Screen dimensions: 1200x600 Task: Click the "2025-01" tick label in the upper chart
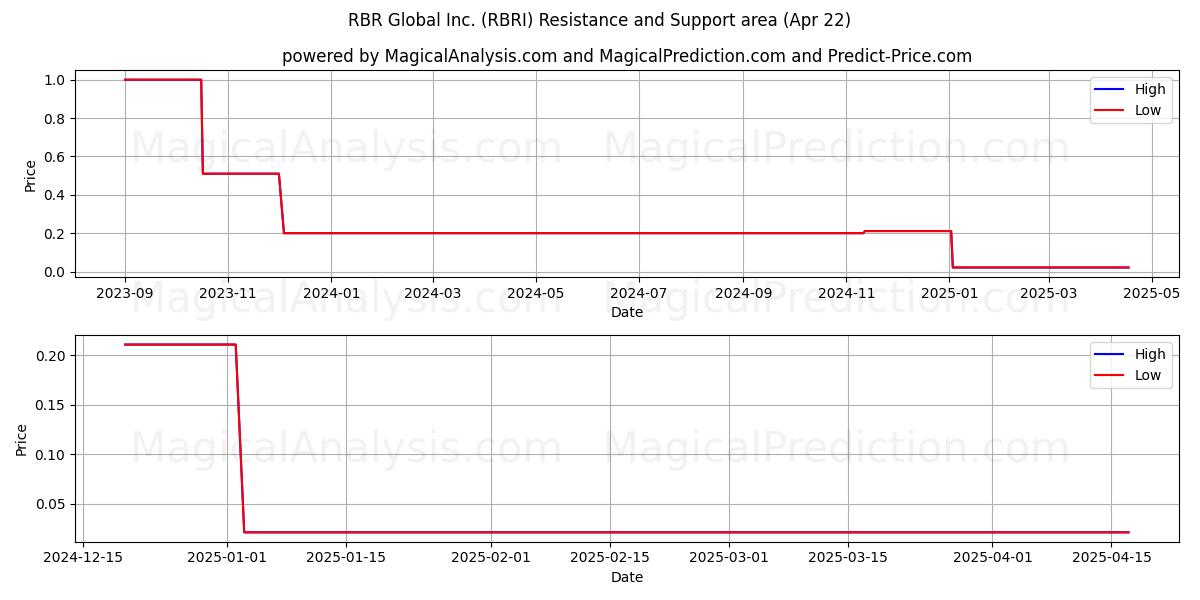pos(949,293)
